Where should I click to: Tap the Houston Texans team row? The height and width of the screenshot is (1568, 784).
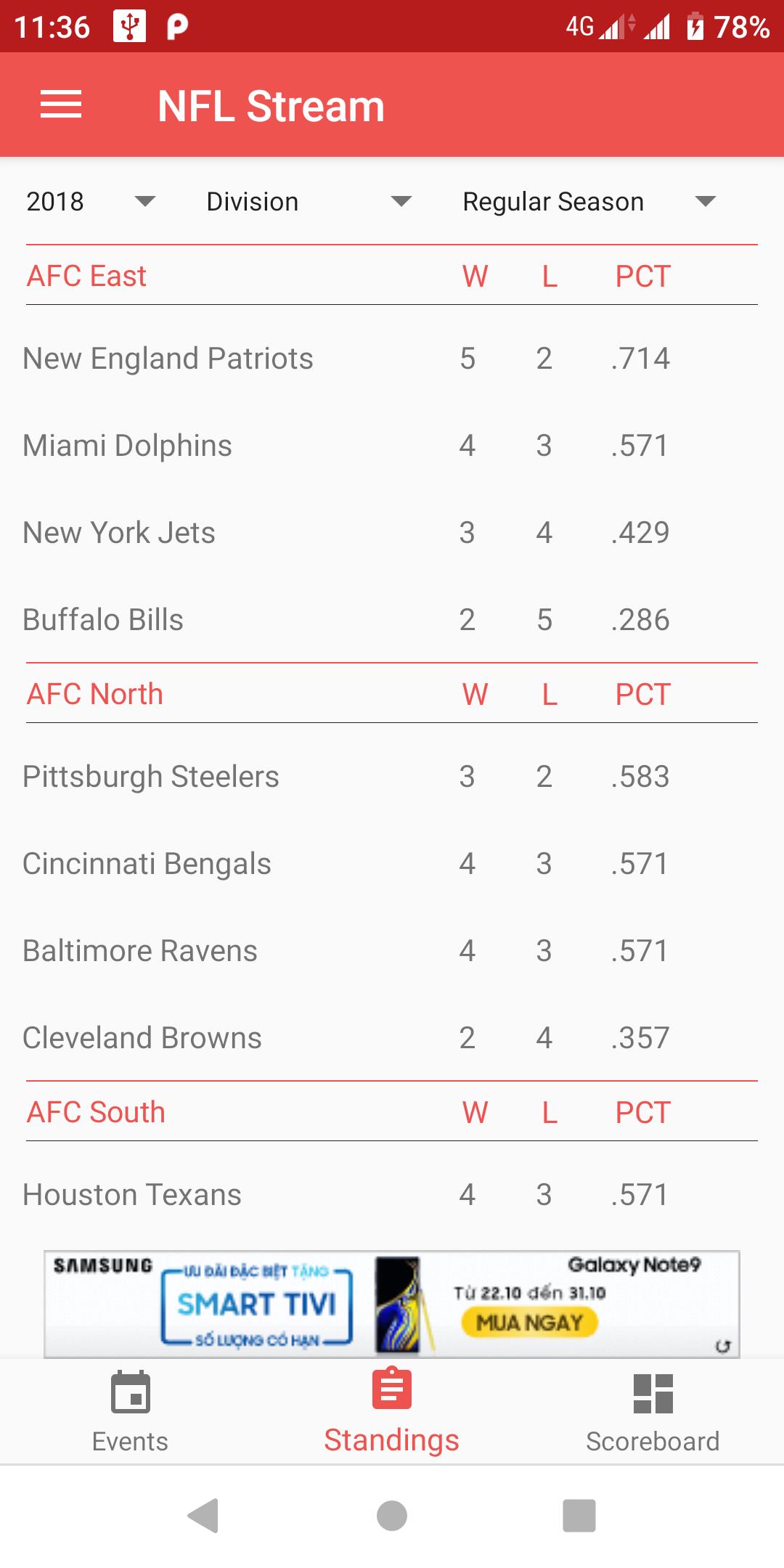point(392,1195)
